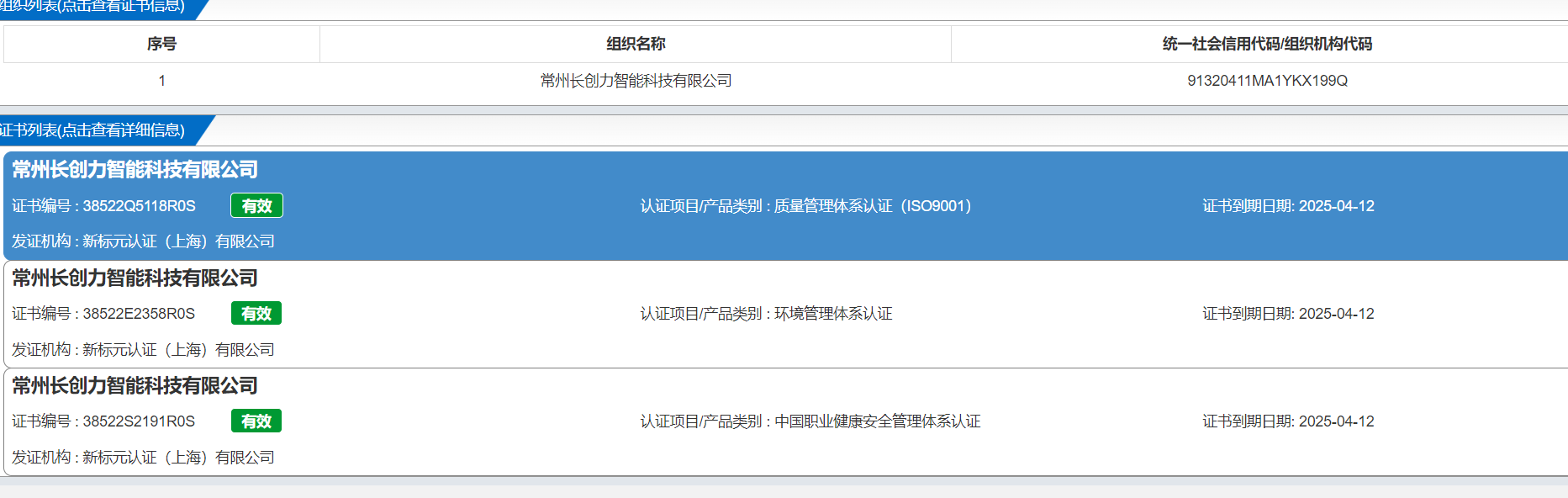Viewport: 1568px width, 498px height.
Task: Select organization number 1 cell
Action: (x=161, y=81)
